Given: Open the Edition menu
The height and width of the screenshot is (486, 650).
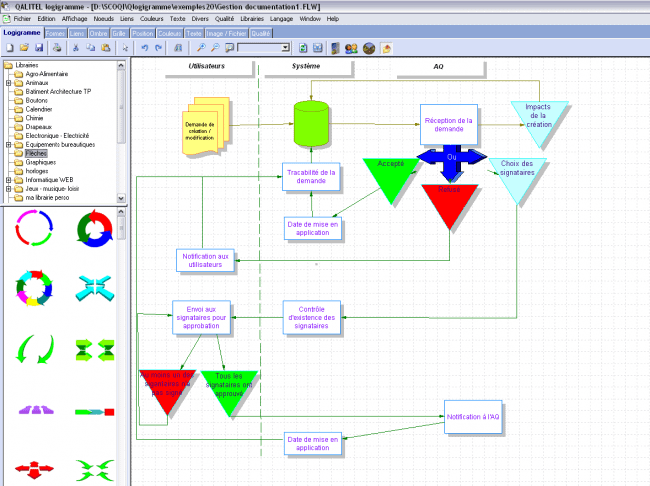Looking at the screenshot, I should (x=46, y=19).
